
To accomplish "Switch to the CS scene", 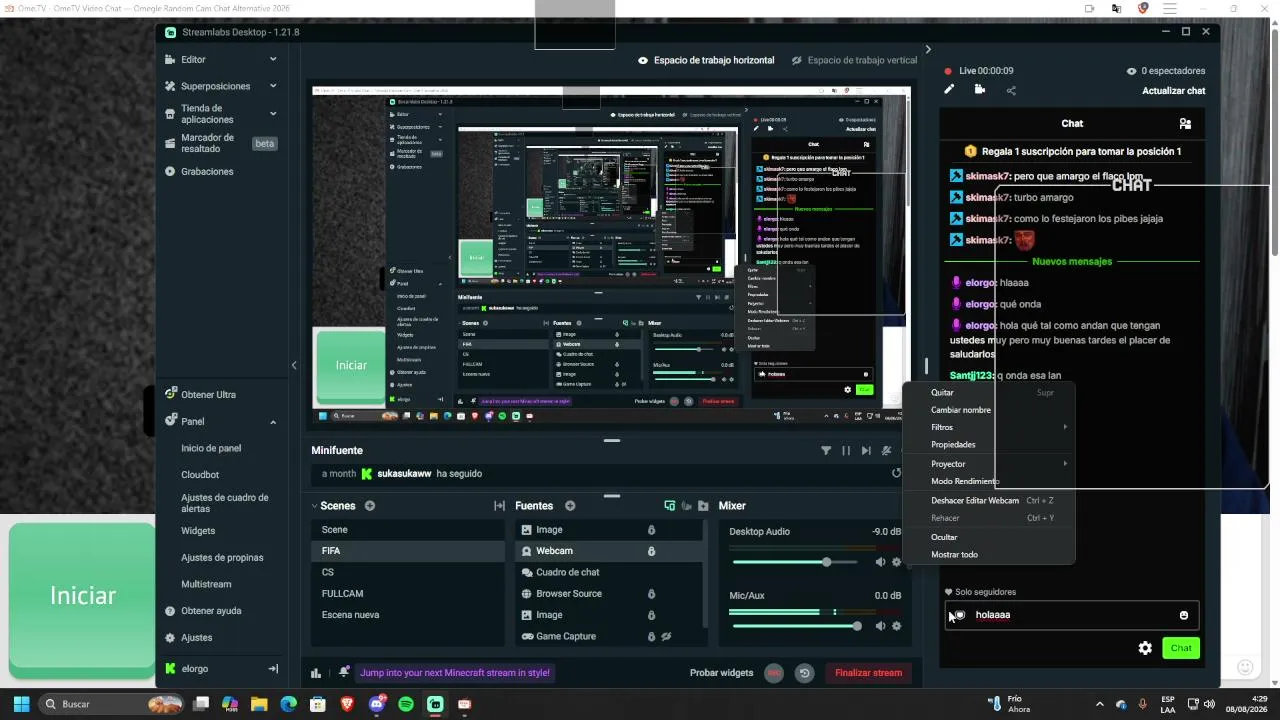I will point(408,572).
